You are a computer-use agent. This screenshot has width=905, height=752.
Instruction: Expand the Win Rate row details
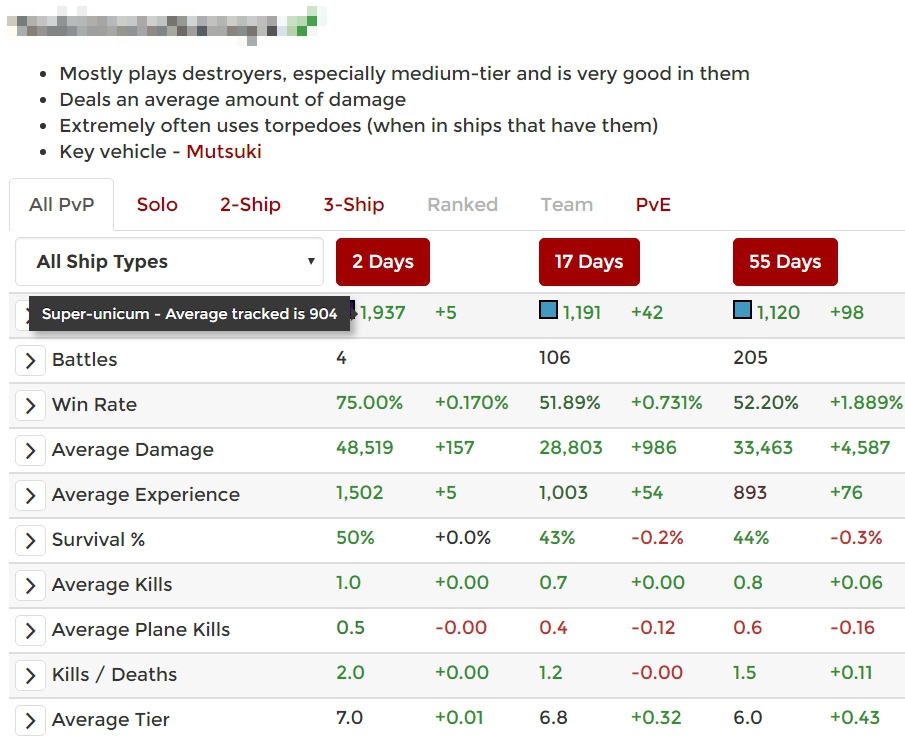point(30,405)
